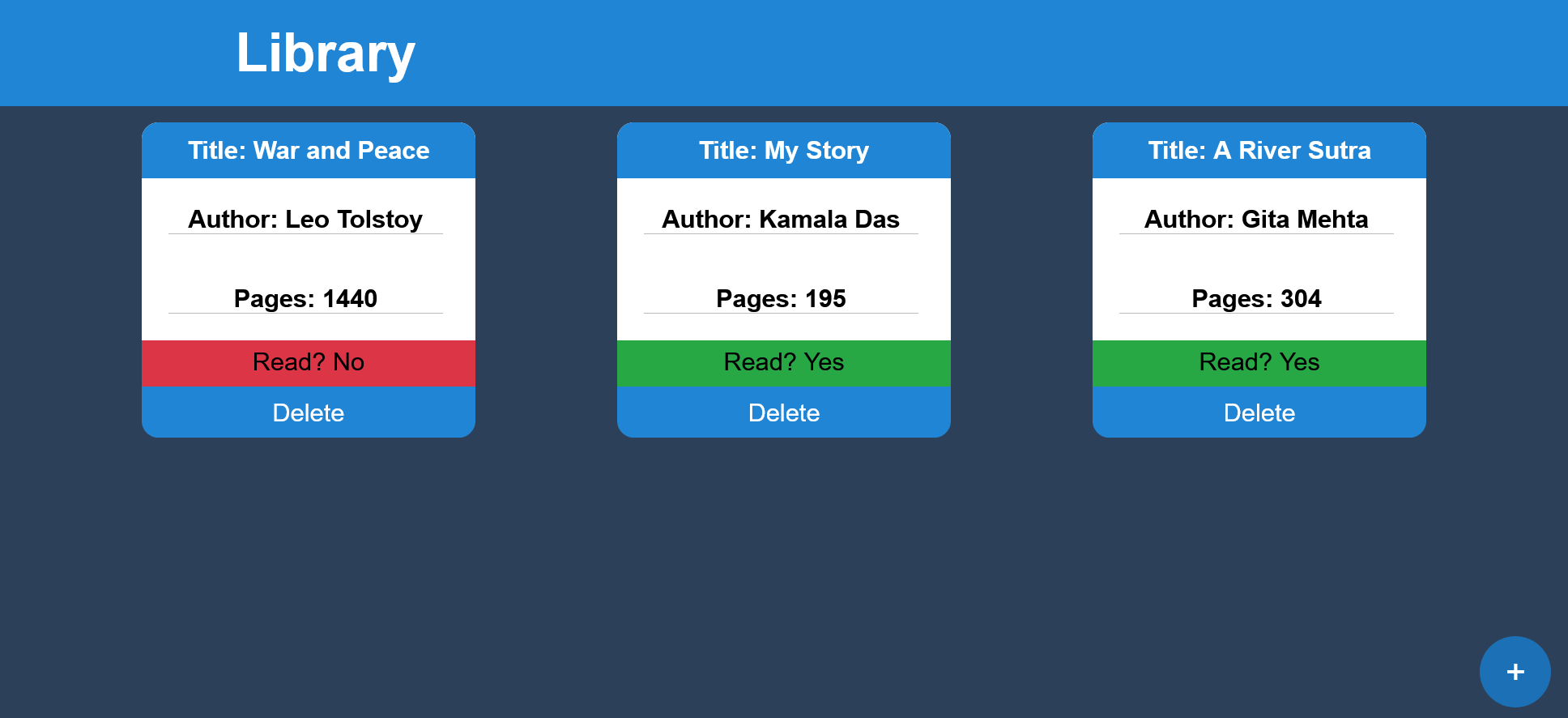Image resolution: width=1568 pixels, height=718 pixels.
Task: Click Author: Gita Mehta text
Action: (1256, 220)
